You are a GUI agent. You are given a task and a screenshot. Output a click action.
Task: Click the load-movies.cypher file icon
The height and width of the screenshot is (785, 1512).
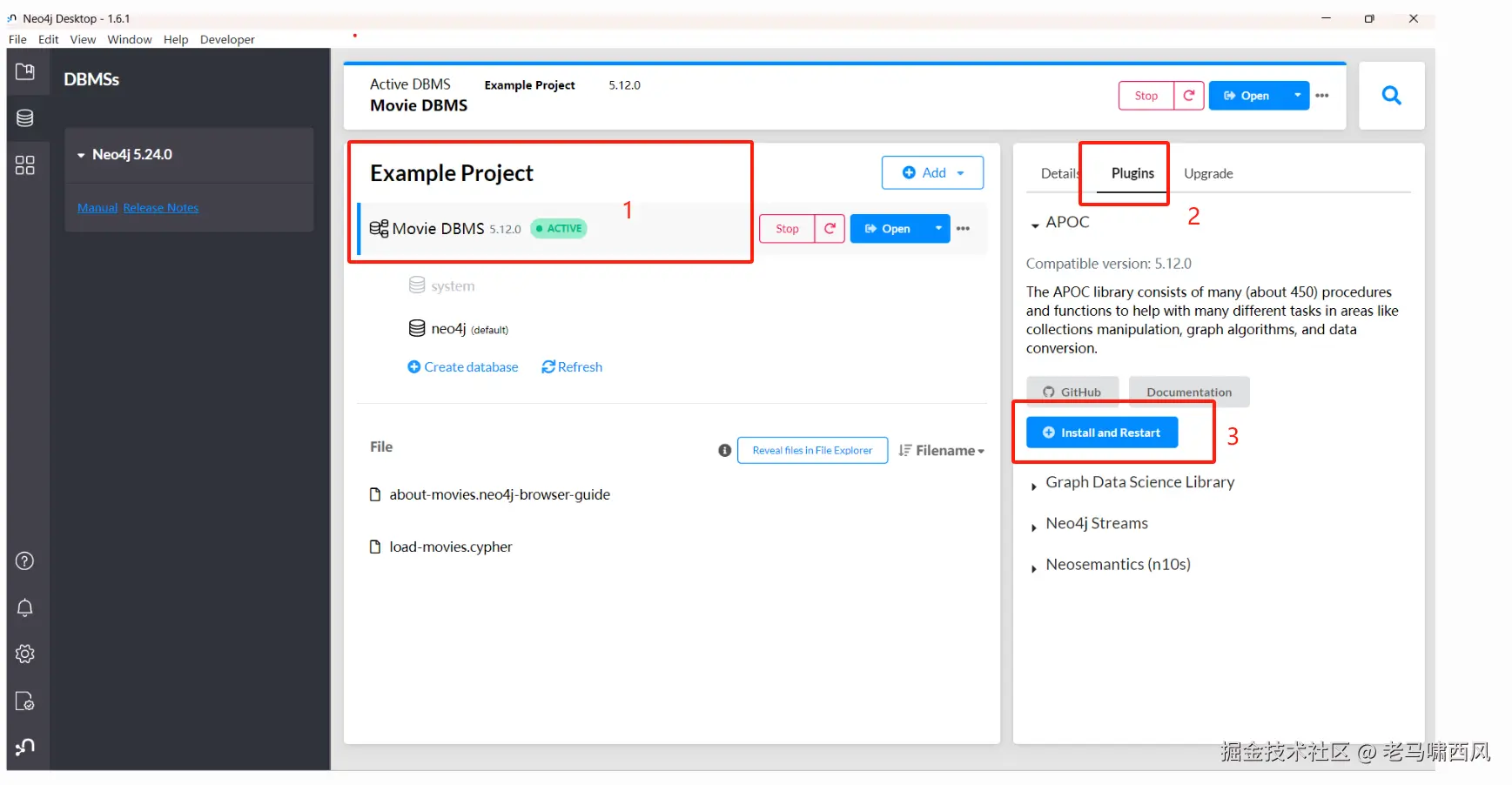(375, 547)
